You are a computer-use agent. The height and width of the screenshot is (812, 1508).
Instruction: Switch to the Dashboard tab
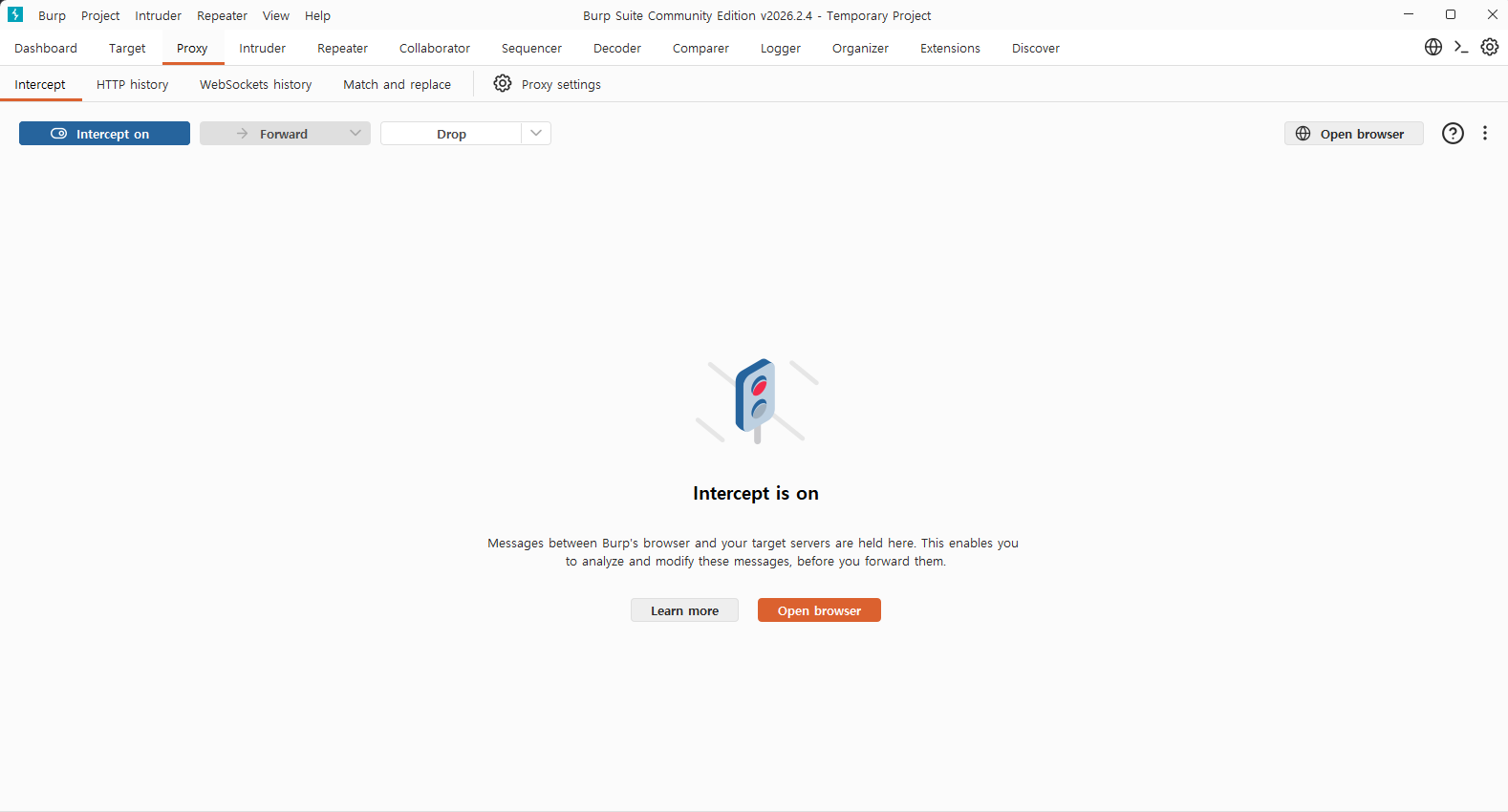point(46,48)
